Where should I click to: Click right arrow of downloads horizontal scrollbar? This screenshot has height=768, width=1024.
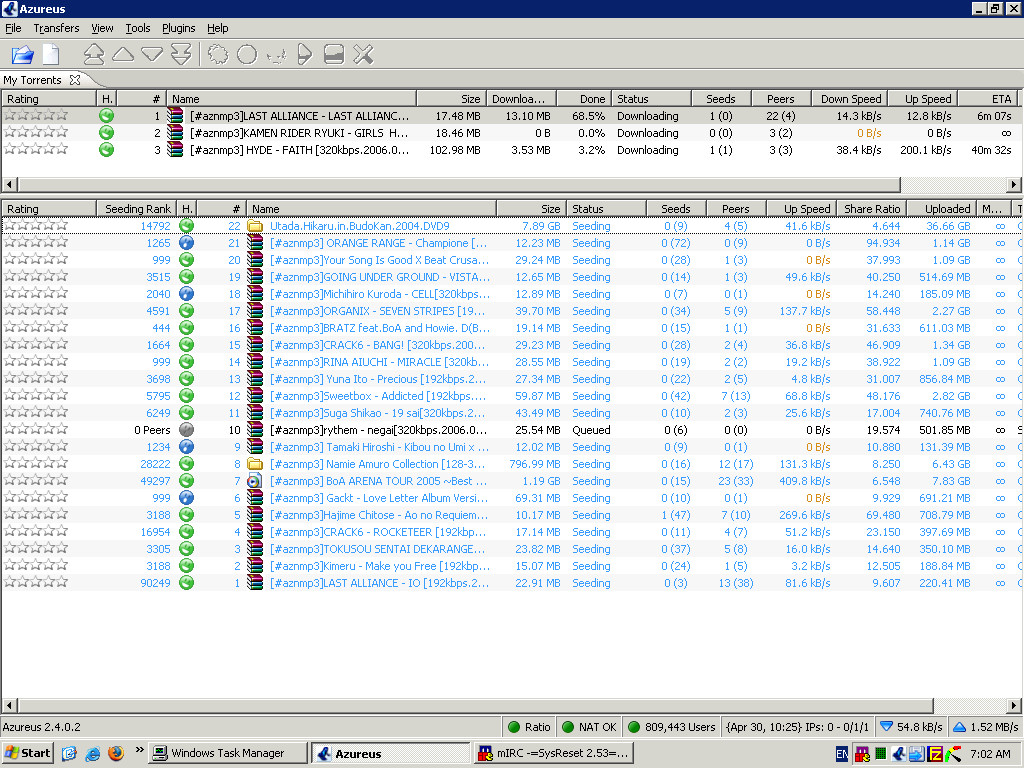[x=1014, y=185]
